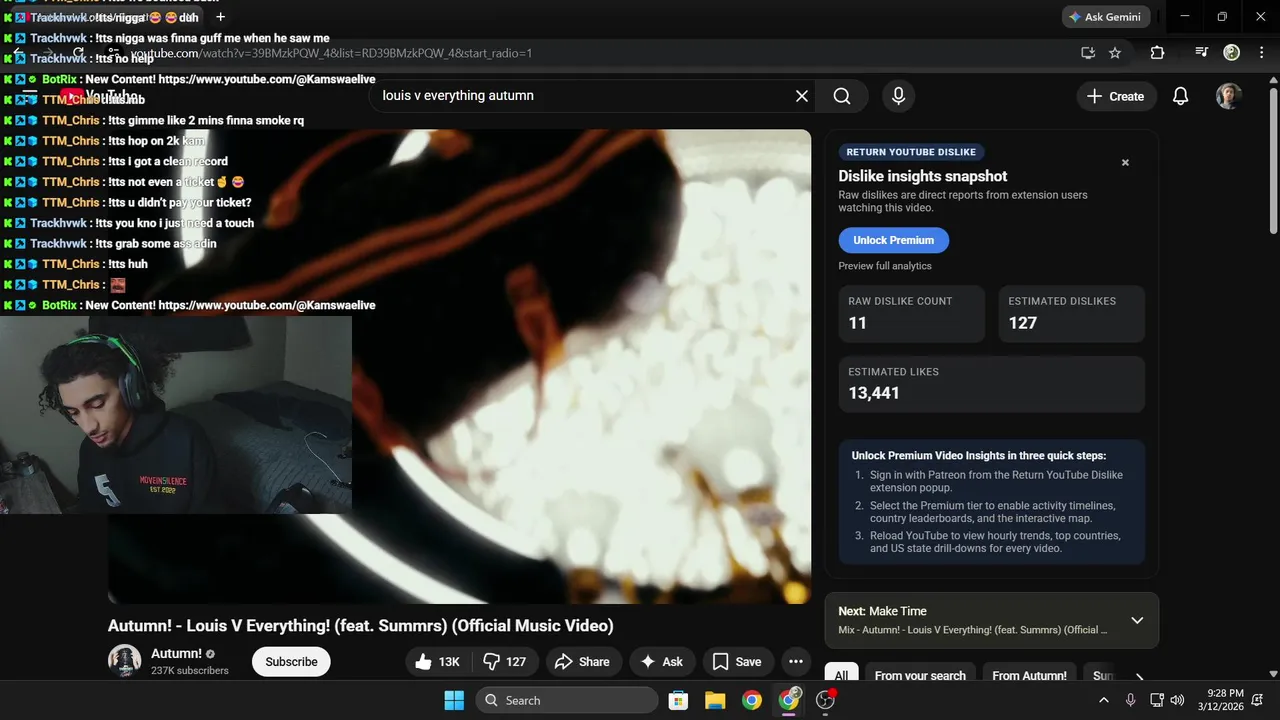This screenshot has width=1280, height=720.
Task: Click the Estimated Dislikes 127 card
Action: pos(1072,313)
